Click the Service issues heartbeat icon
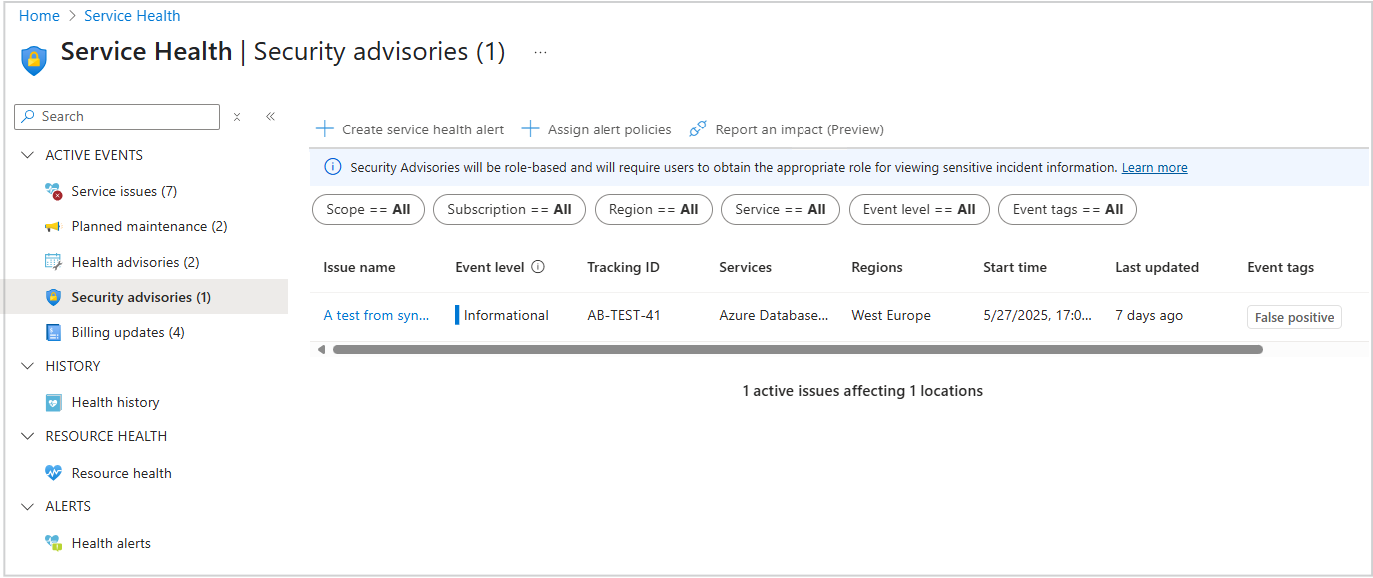1373x578 pixels. click(x=54, y=191)
